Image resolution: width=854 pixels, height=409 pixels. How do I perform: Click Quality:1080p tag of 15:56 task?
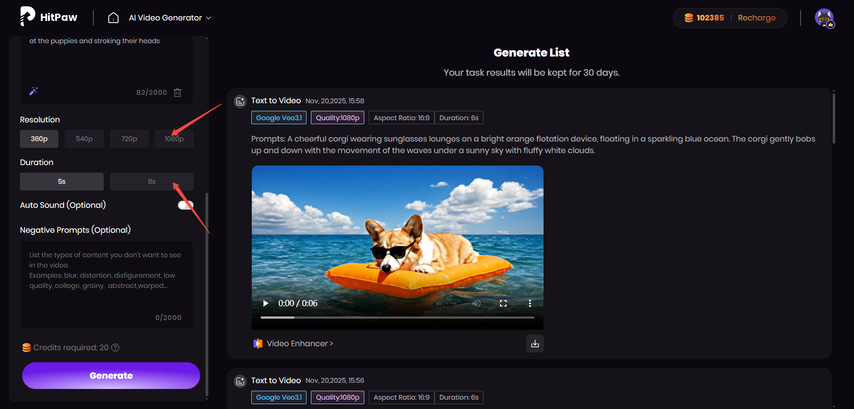[x=338, y=398]
